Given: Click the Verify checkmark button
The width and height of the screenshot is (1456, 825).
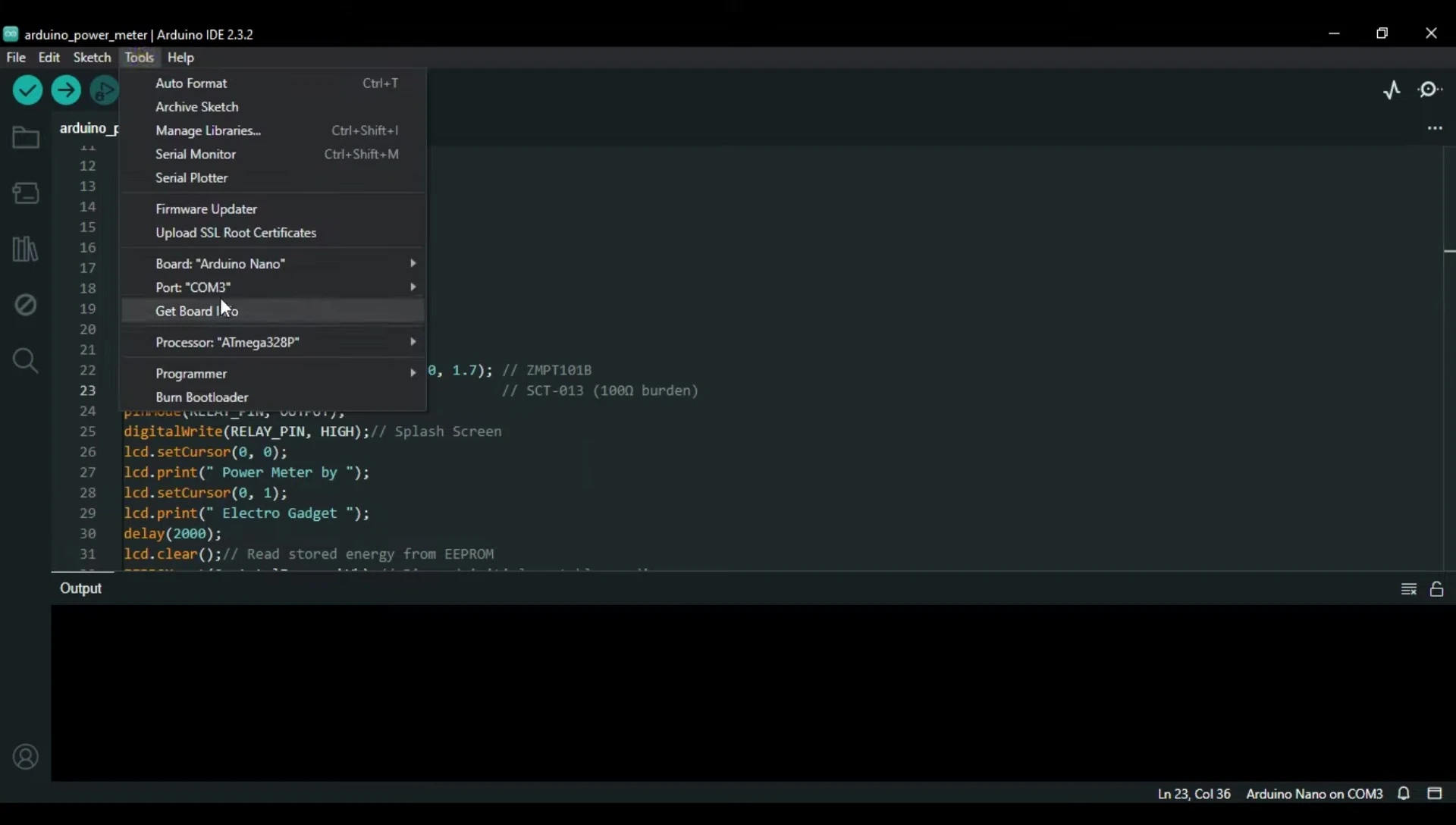Looking at the screenshot, I should [x=27, y=91].
